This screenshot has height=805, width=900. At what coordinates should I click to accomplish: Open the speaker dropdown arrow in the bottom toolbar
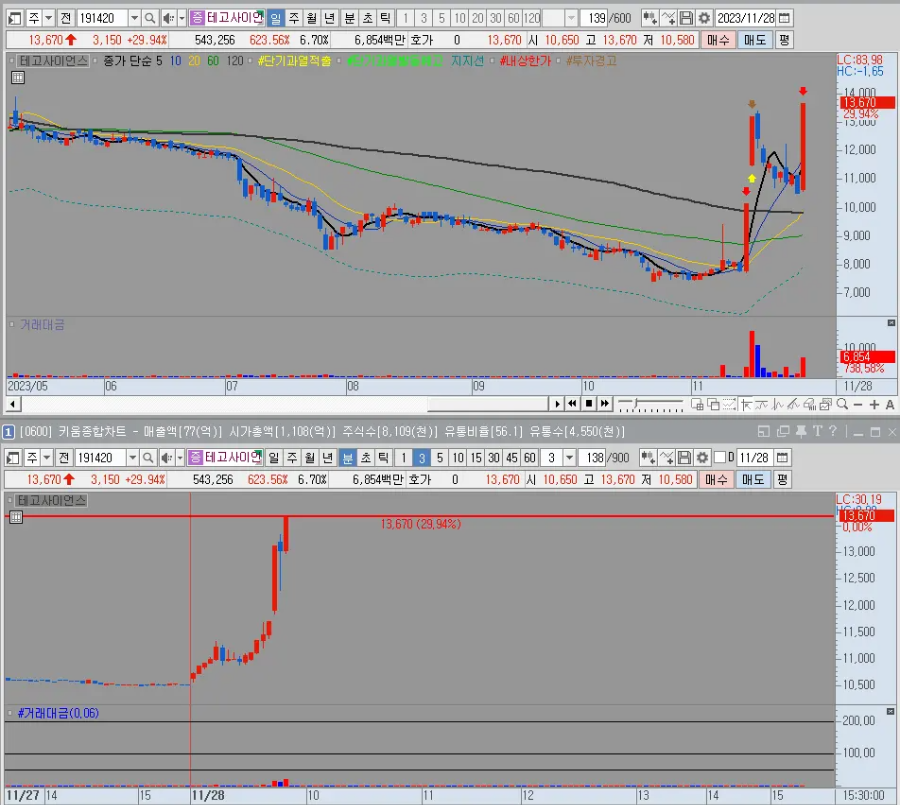180,458
